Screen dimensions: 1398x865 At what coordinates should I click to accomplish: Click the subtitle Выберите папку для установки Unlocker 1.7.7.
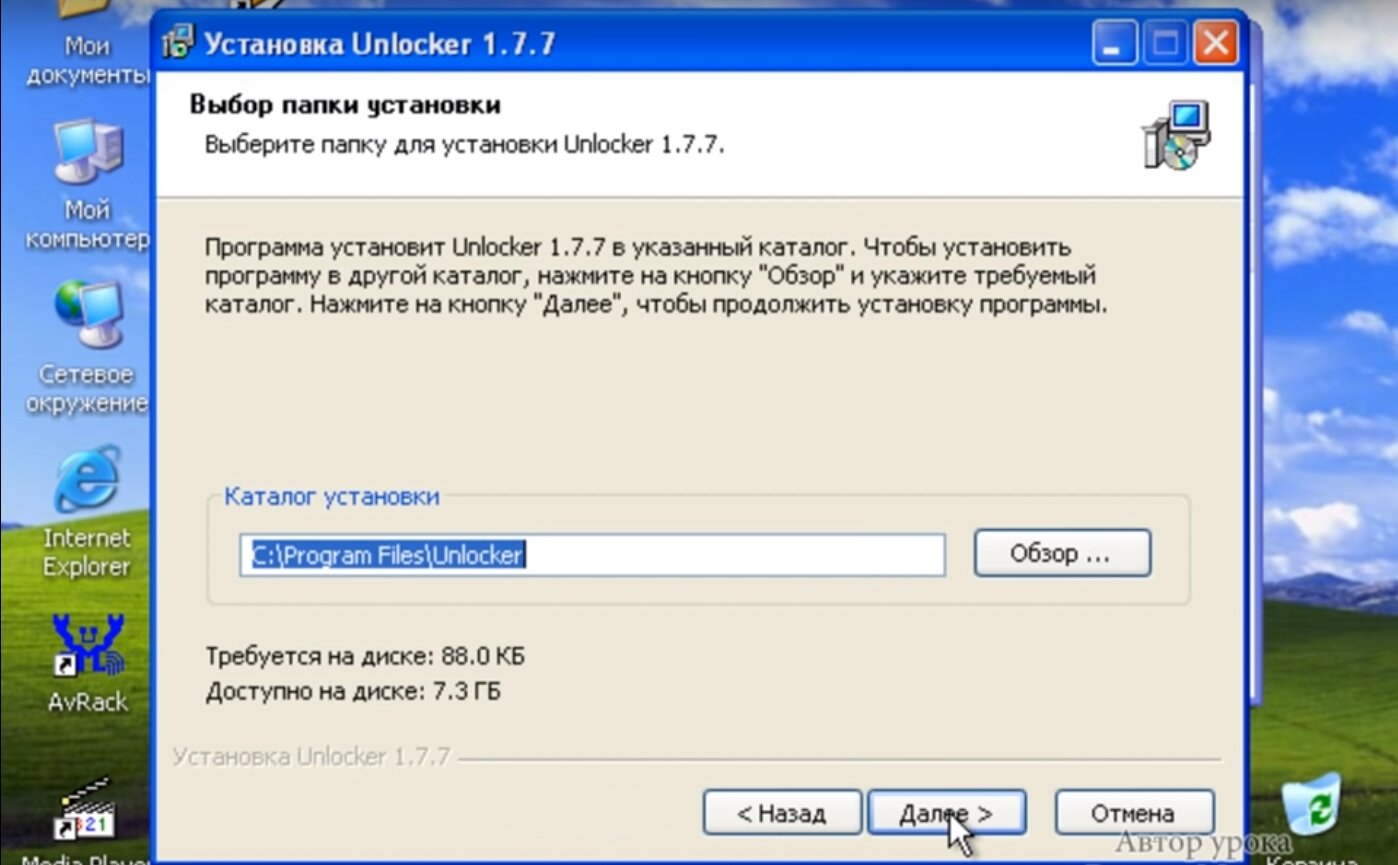click(464, 144)
